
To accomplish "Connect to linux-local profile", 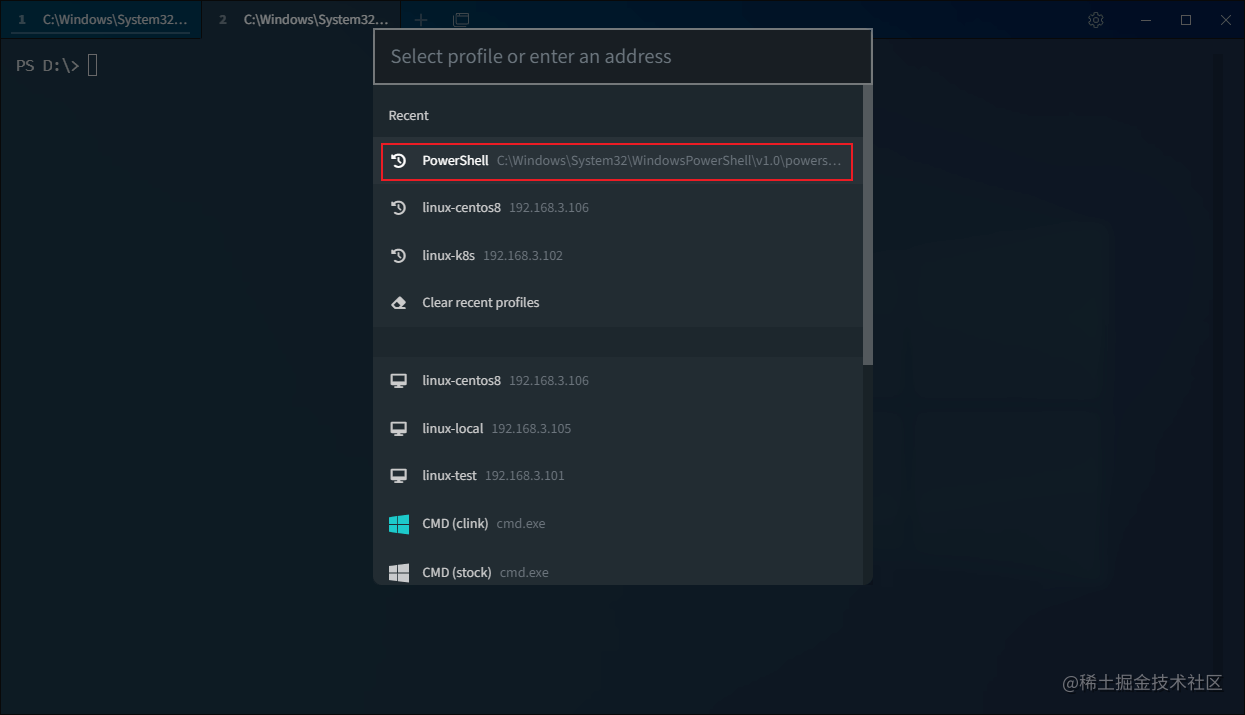I will [x=617, y=429].
